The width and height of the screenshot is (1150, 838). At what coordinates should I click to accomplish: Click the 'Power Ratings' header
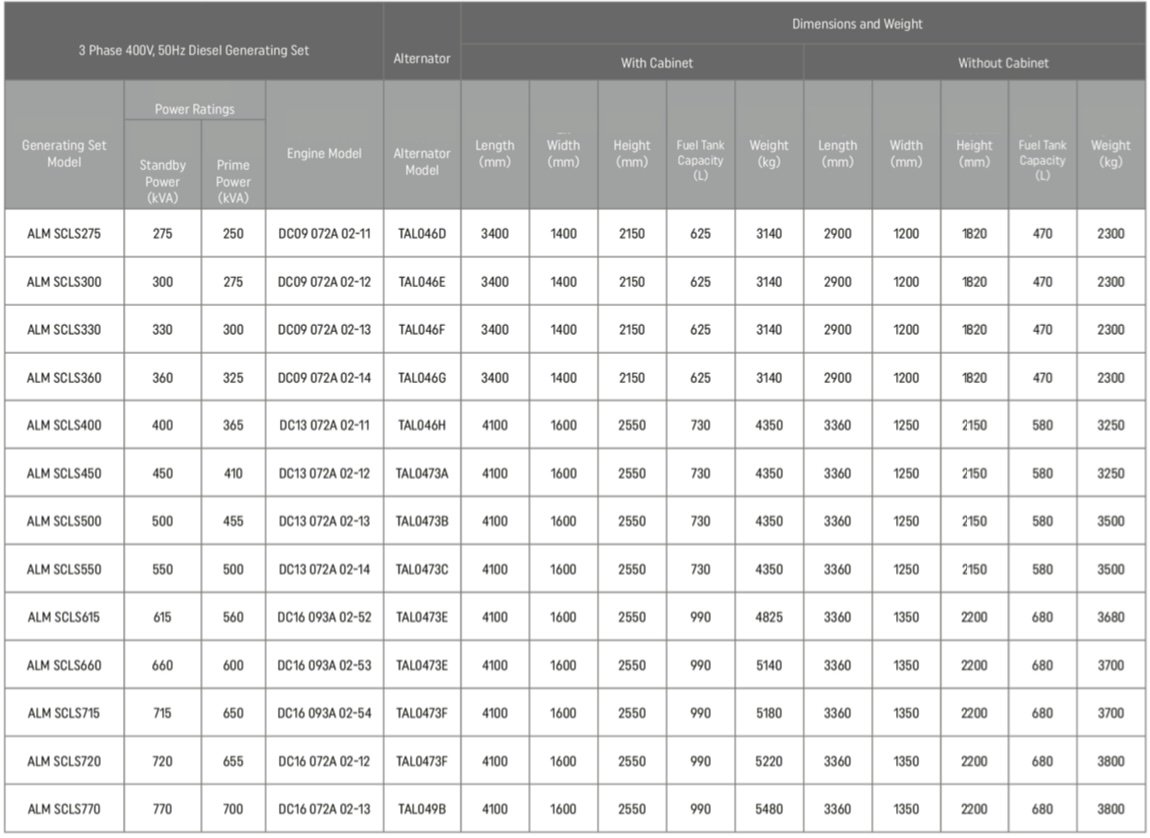click(195, 109)
